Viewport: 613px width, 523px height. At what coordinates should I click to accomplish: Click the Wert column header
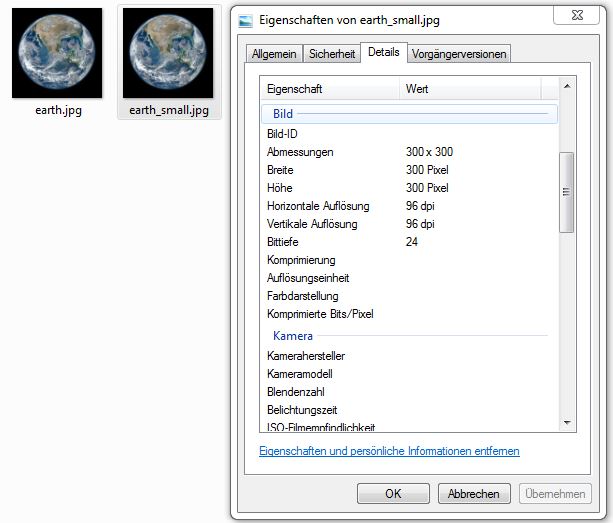pyautogui.click(x=470, y=89)
